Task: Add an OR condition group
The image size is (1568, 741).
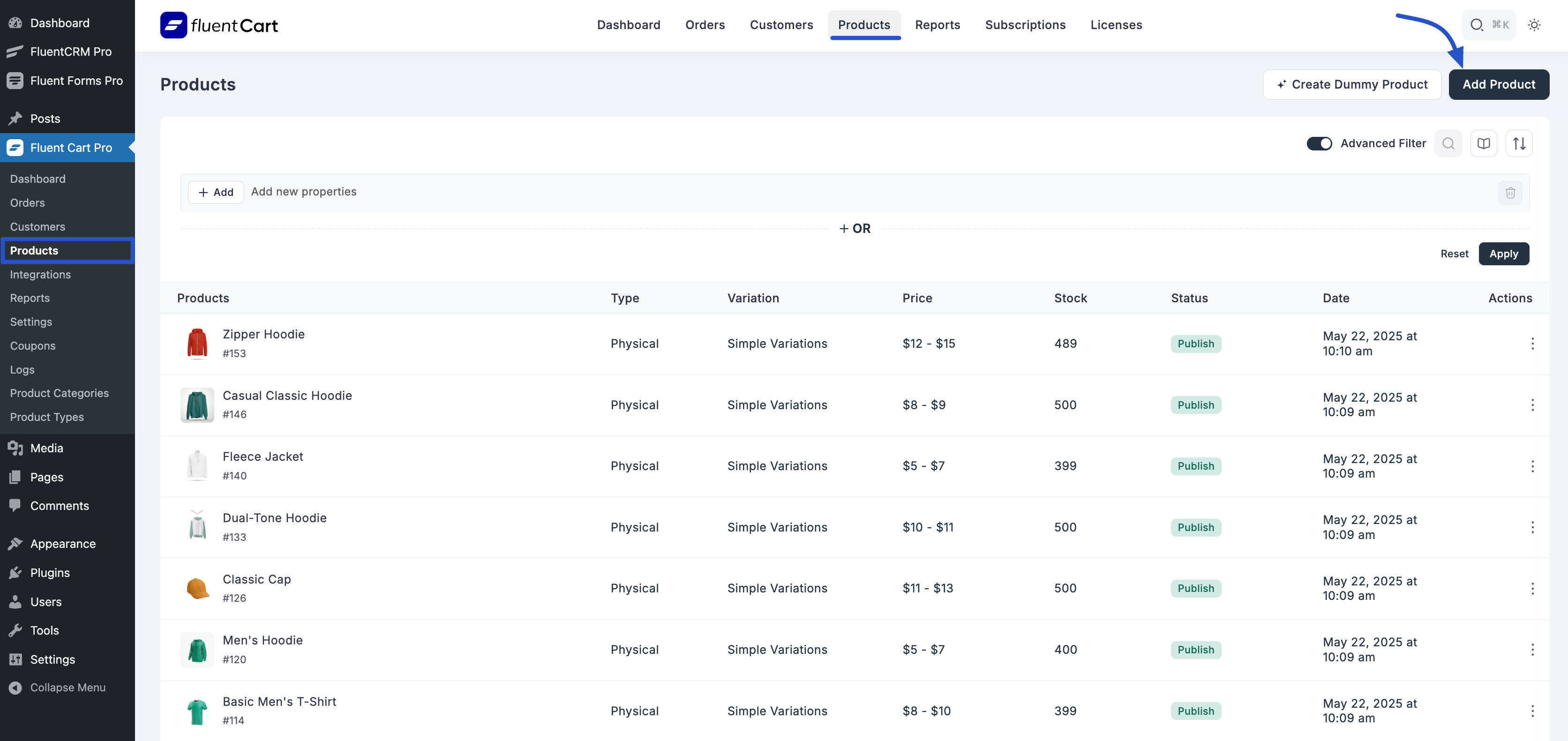Action: tap(855, 228)
